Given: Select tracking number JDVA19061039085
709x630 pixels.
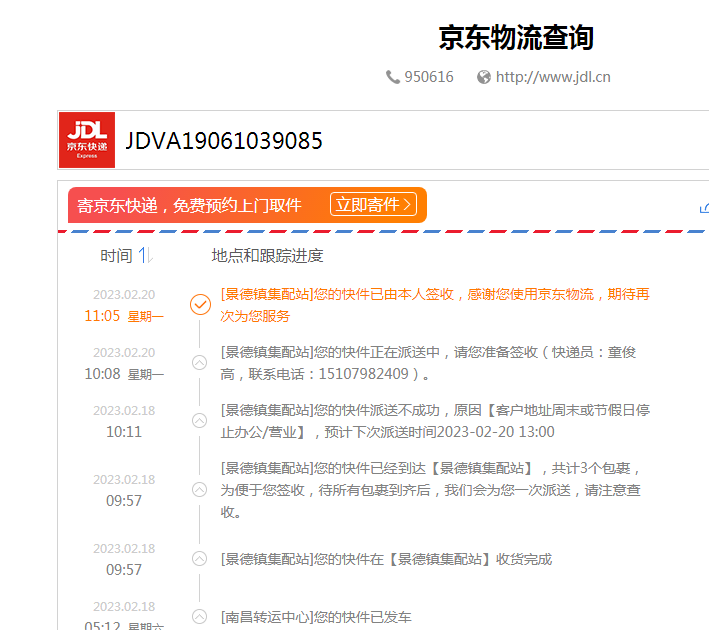Looking at the screenshot, I should (x=224, y=141).
